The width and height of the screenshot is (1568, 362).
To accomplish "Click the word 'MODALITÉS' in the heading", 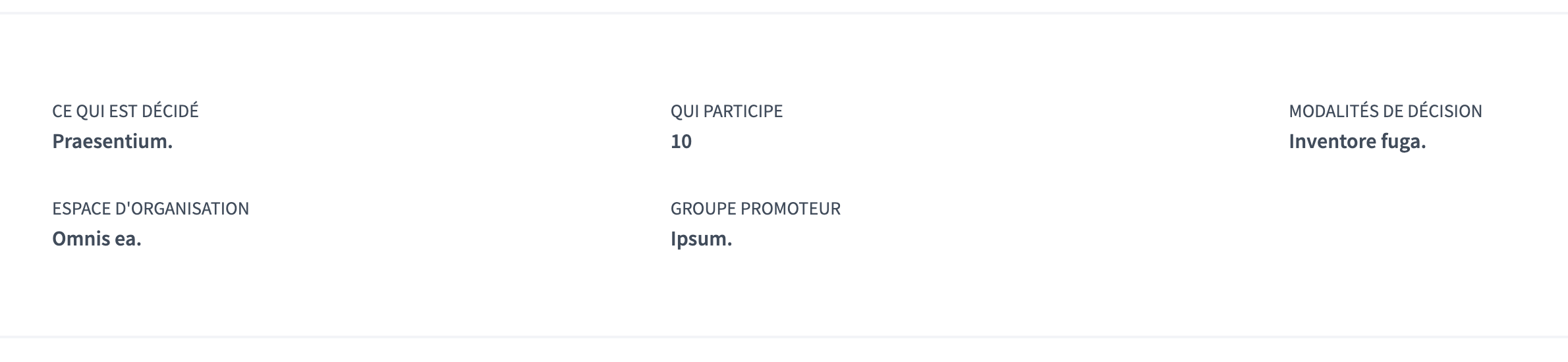I will point(1333,111).
